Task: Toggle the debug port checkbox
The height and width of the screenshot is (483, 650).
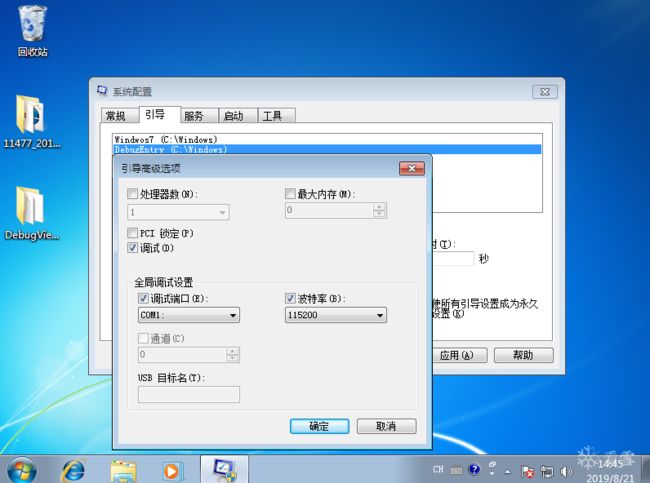Action: (143, 298)
